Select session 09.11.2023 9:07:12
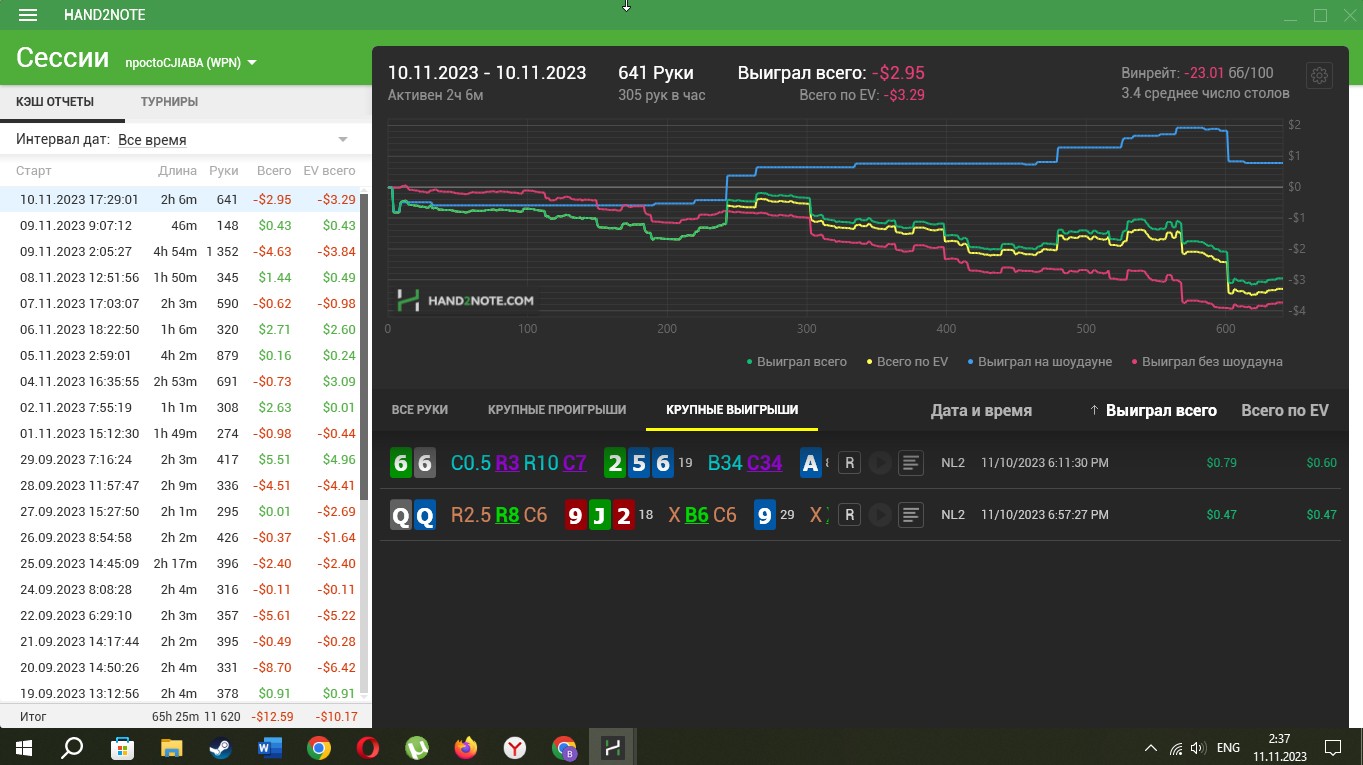Screen dimensions: 1363x765 pos(180,226)
